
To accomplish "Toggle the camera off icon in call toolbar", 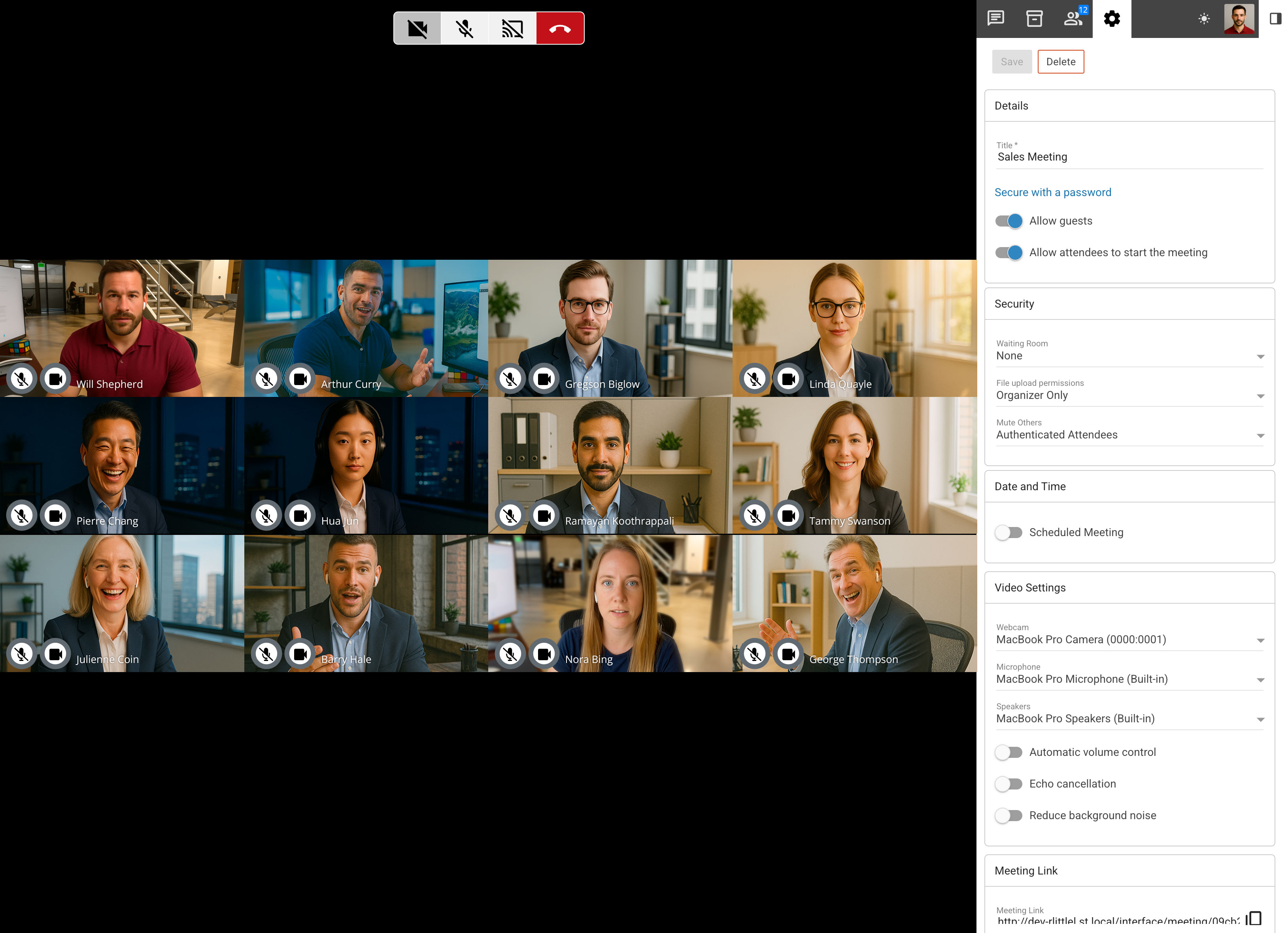I will (x=417, y=28).
